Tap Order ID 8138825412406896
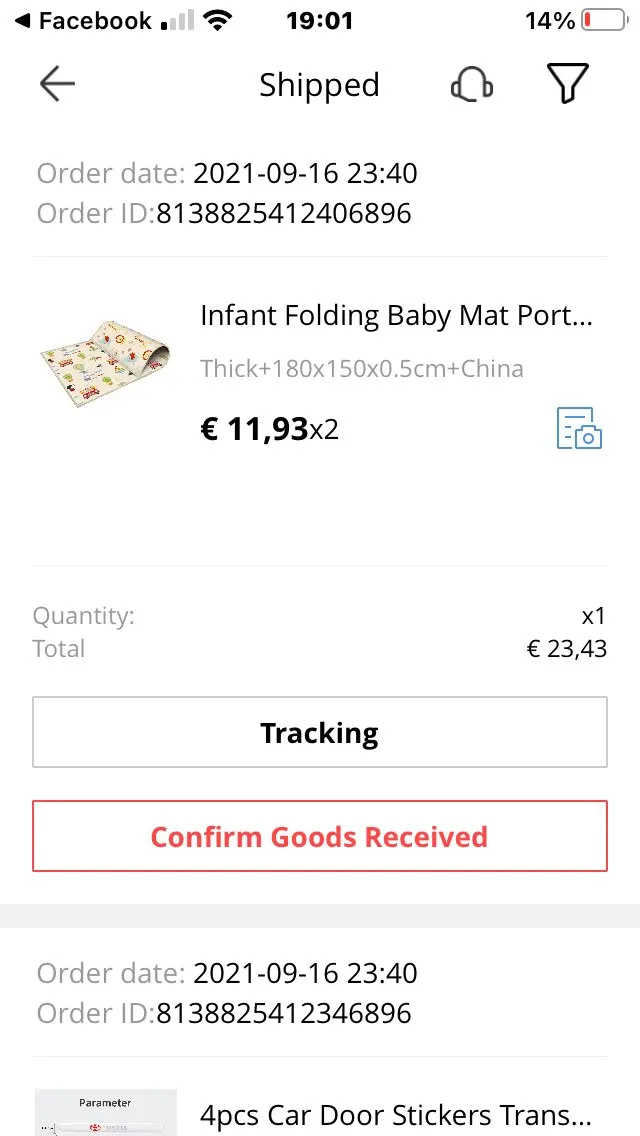640x1136 pixels. point(284,214)
